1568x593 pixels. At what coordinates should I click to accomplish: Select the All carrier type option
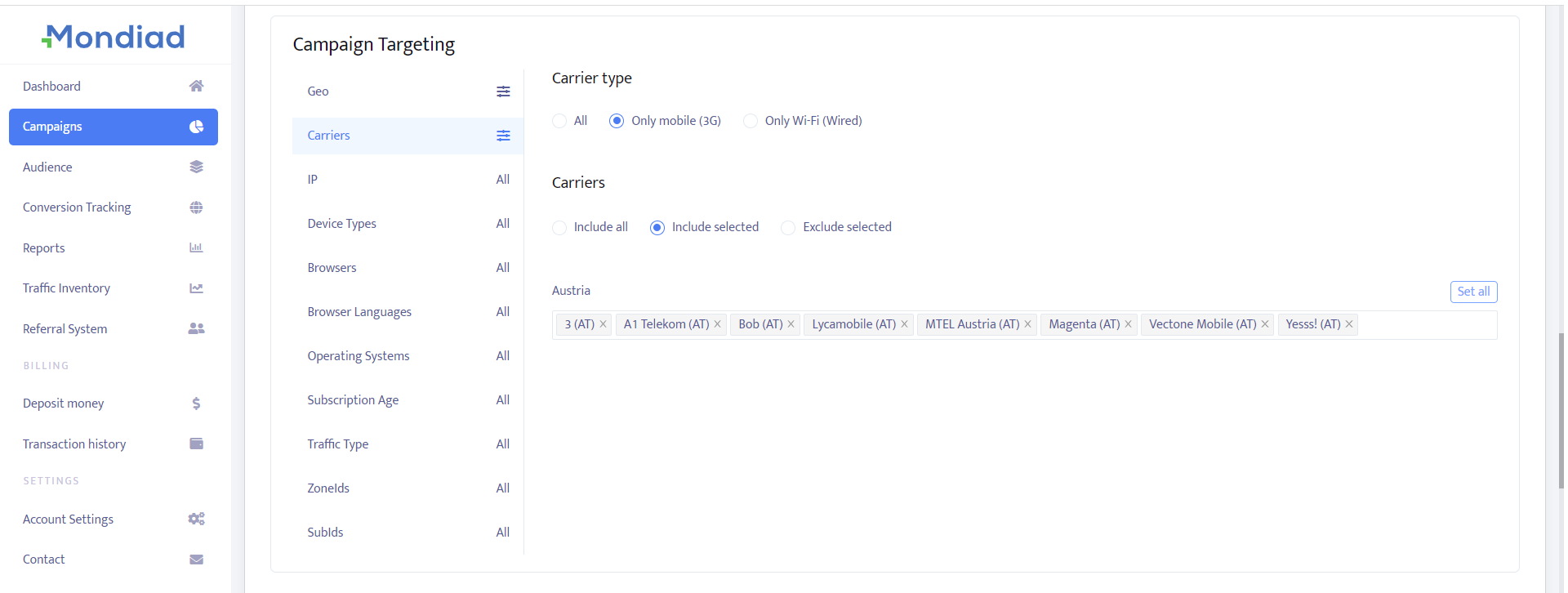[x=559, y=121]
